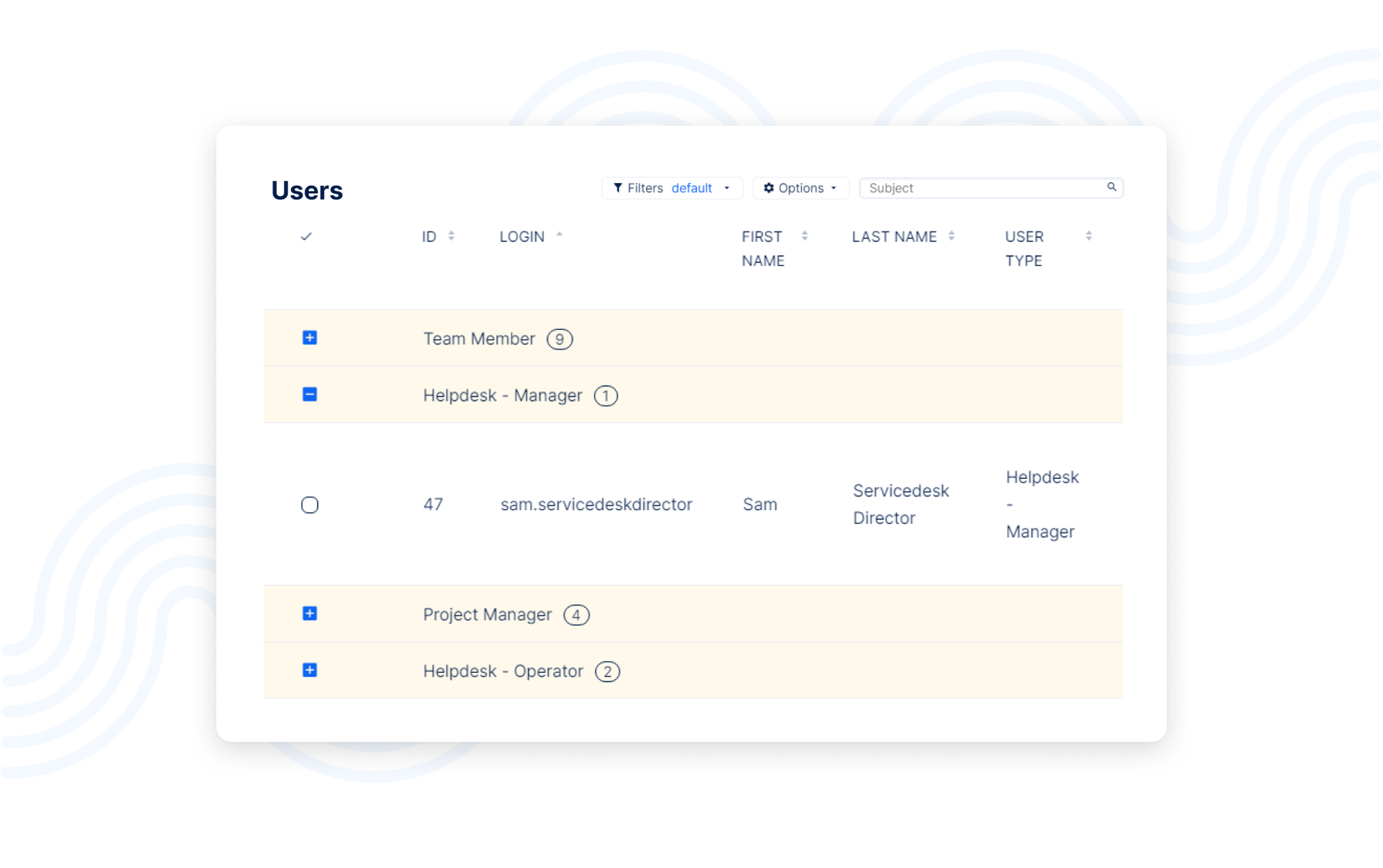This screenshot has height=868, width=1383.
Task: Click Last Name sort arrows icon
Action: pos(951,236)
